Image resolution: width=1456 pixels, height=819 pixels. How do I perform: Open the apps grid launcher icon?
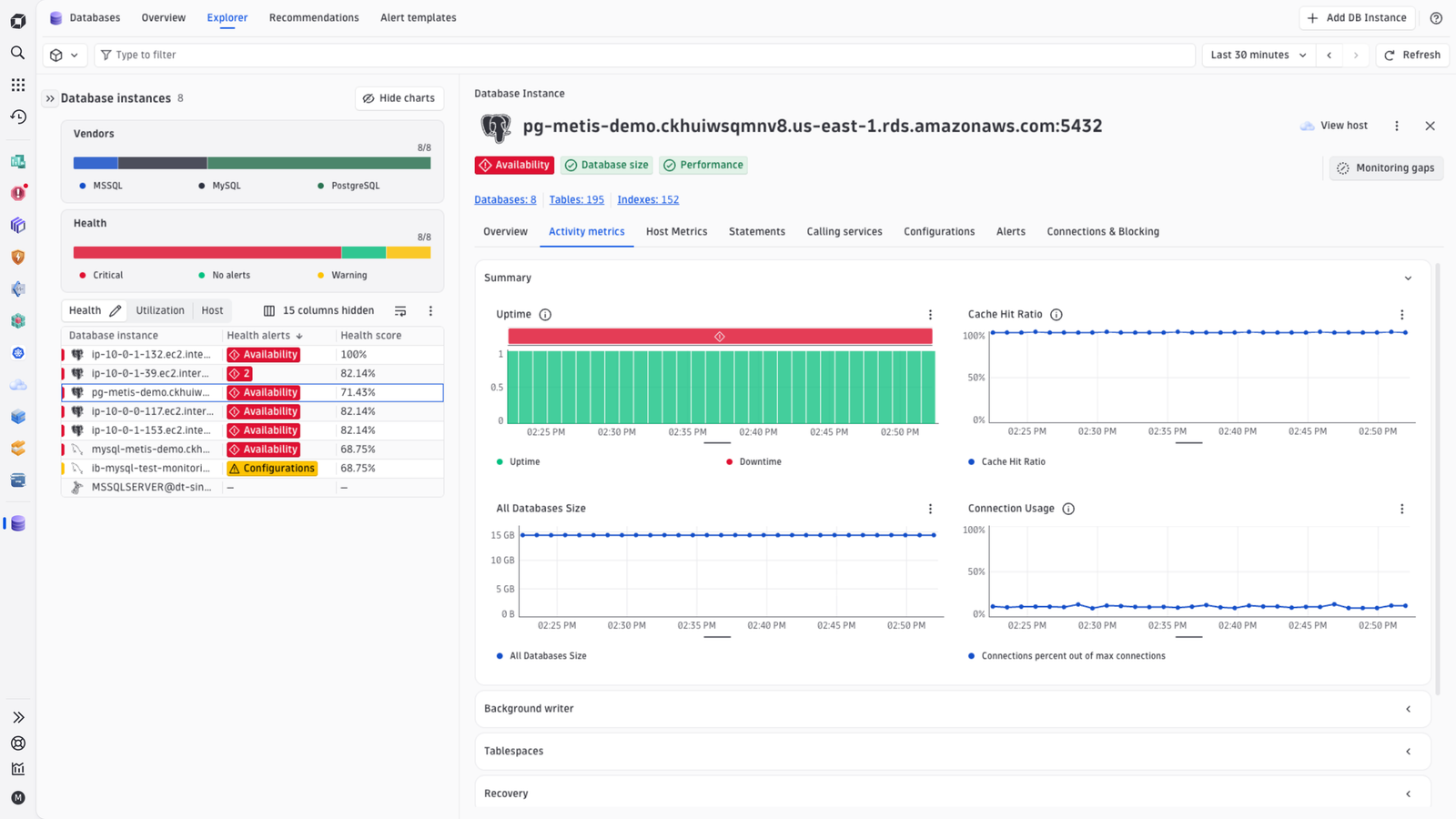coord(17,85)
